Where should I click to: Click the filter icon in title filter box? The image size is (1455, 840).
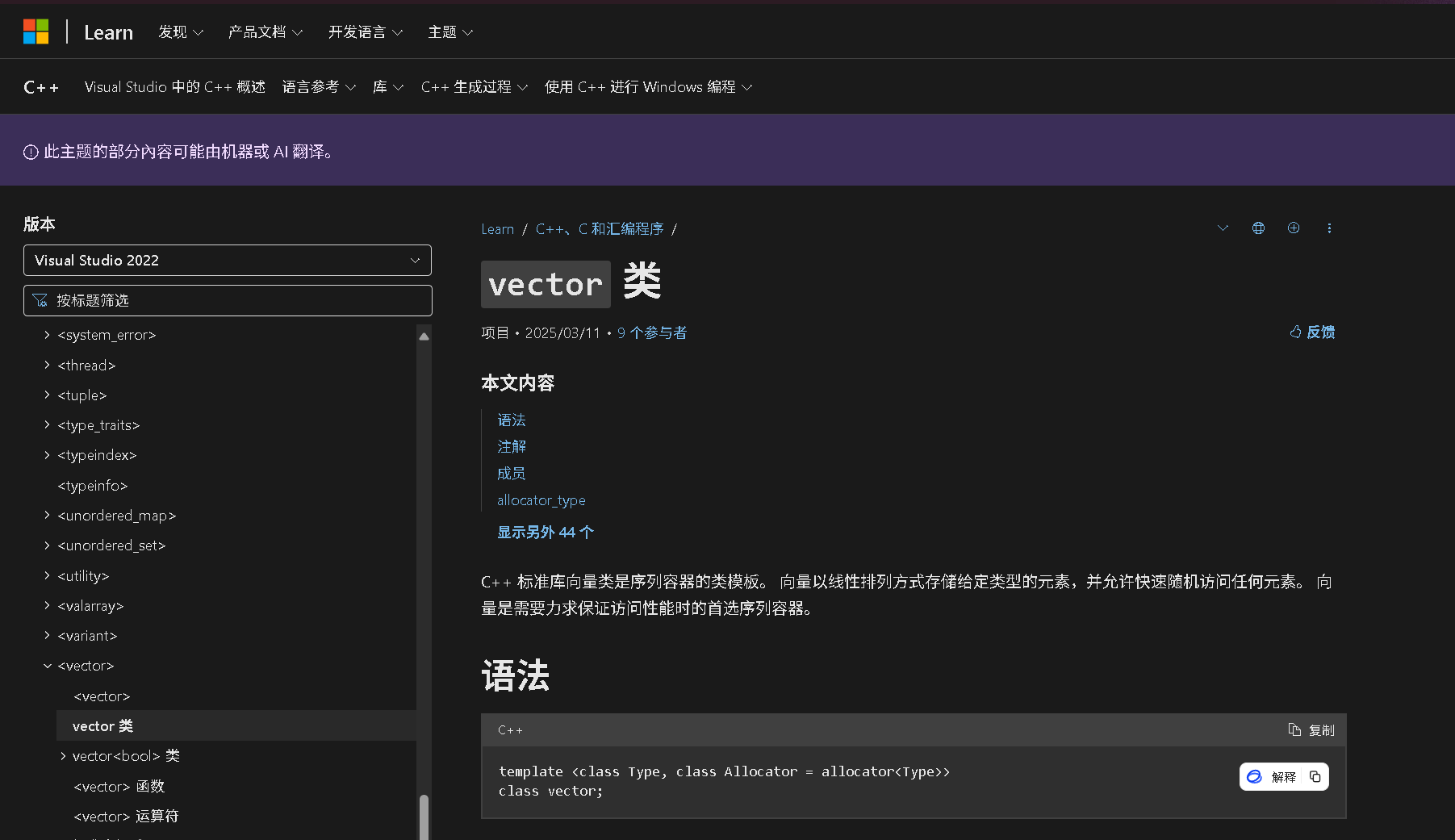(40, 301)
